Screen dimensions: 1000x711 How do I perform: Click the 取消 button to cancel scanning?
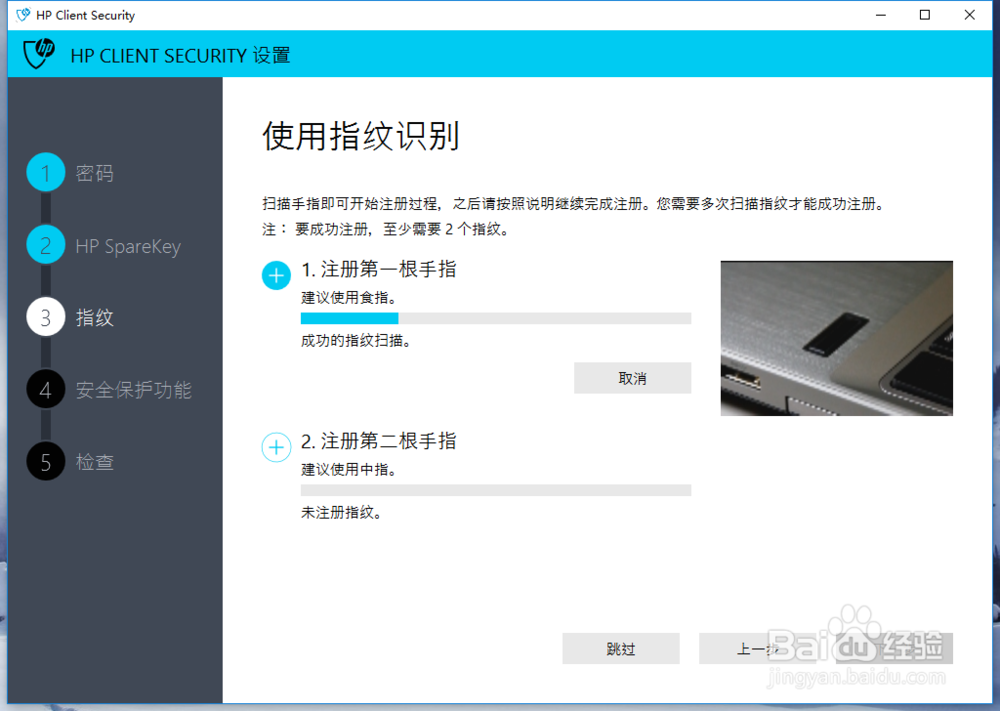click(x=632, y=378)
